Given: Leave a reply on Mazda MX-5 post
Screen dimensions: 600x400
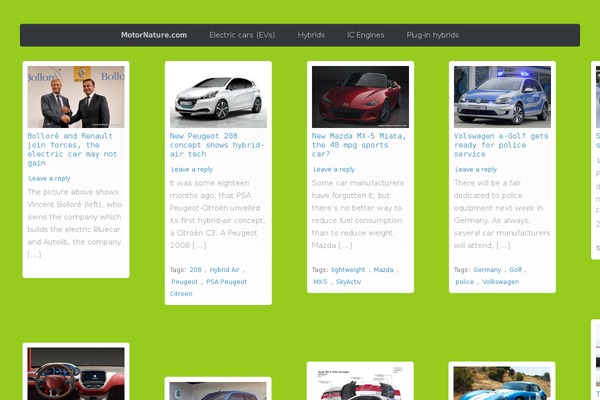Looking at the screenshot, I should (x=334, y=169).
